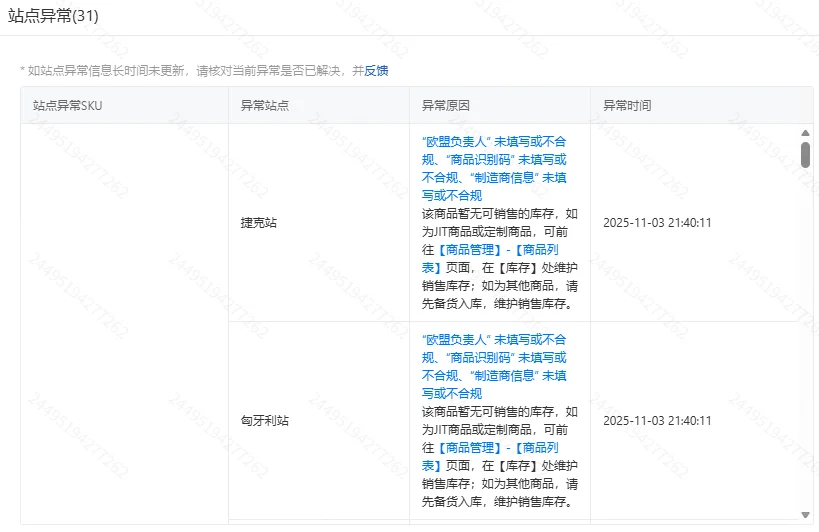The image size is (819, 532).
Task: Click the scrollbar up arrow in table
Action: coord(805,133)
